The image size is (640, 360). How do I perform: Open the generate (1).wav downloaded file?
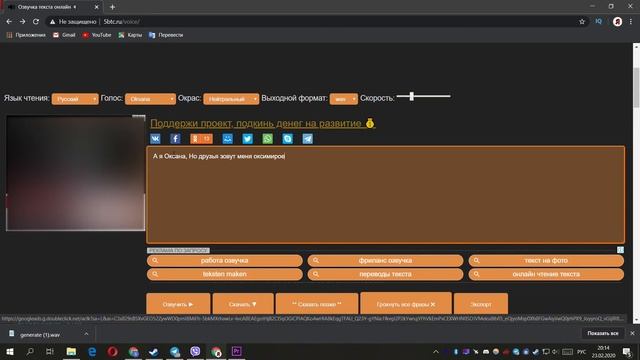pos(40,335)
